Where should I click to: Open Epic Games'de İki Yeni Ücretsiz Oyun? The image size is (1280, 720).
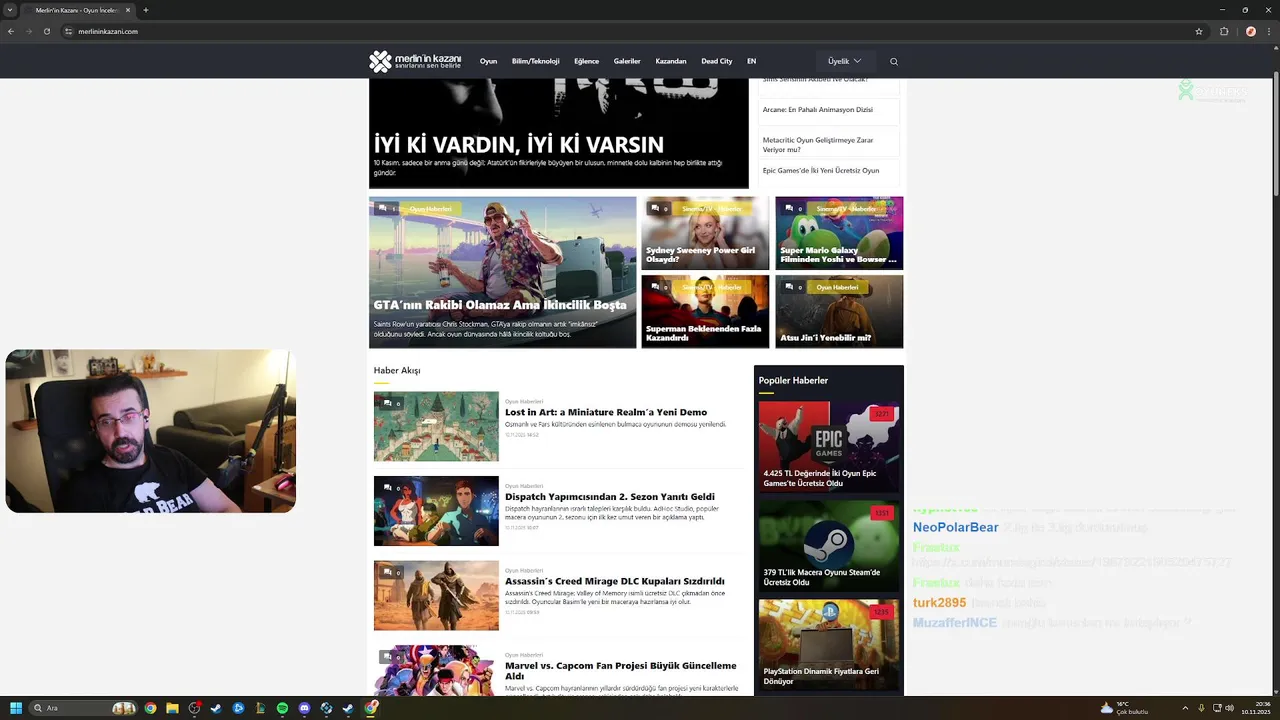[821, 171]
